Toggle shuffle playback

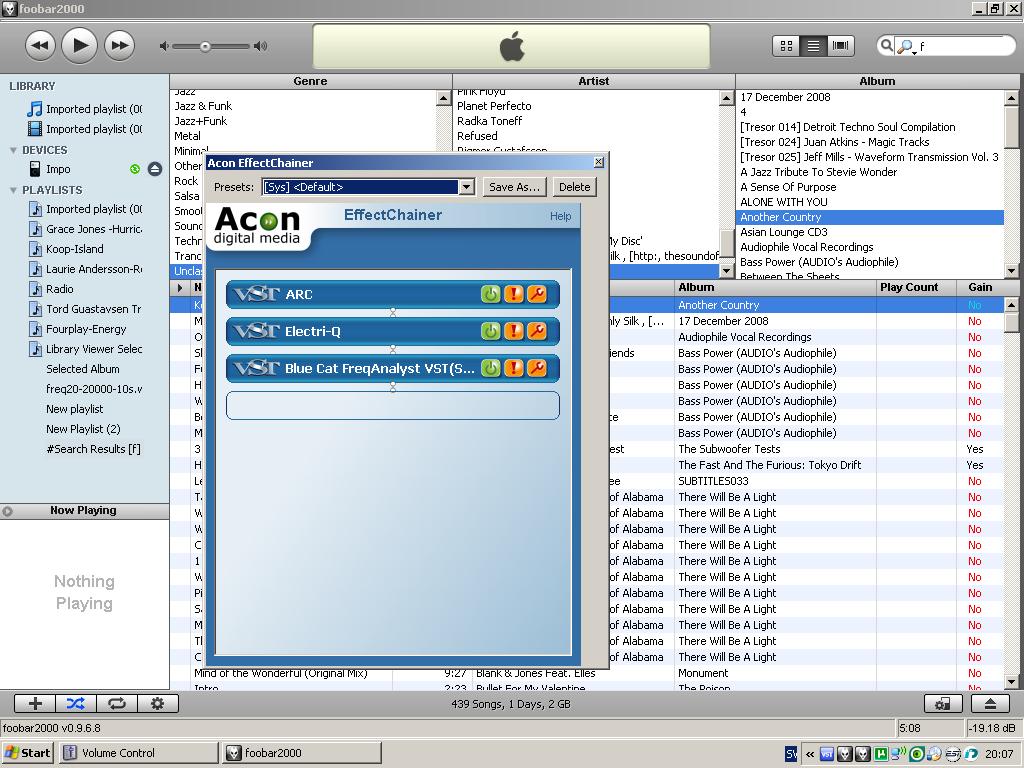coord(76,703)
